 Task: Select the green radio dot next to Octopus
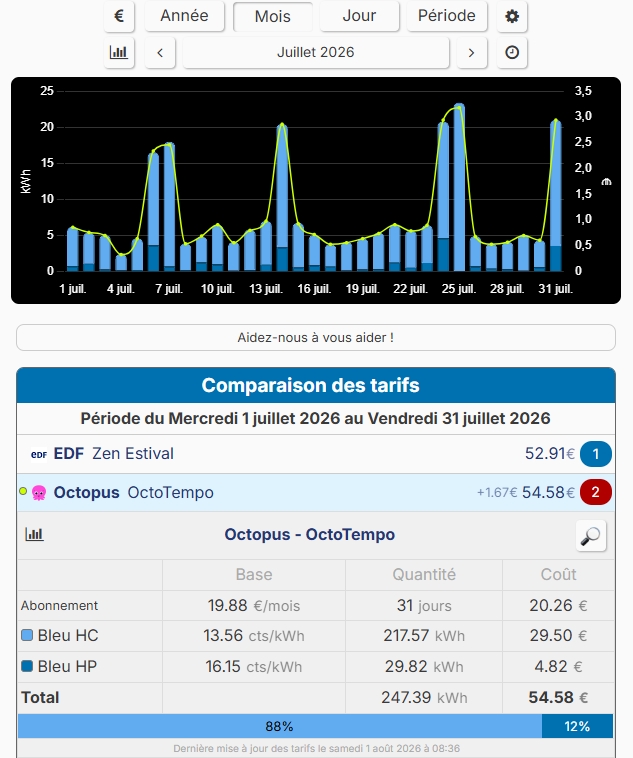coord(23,491)
